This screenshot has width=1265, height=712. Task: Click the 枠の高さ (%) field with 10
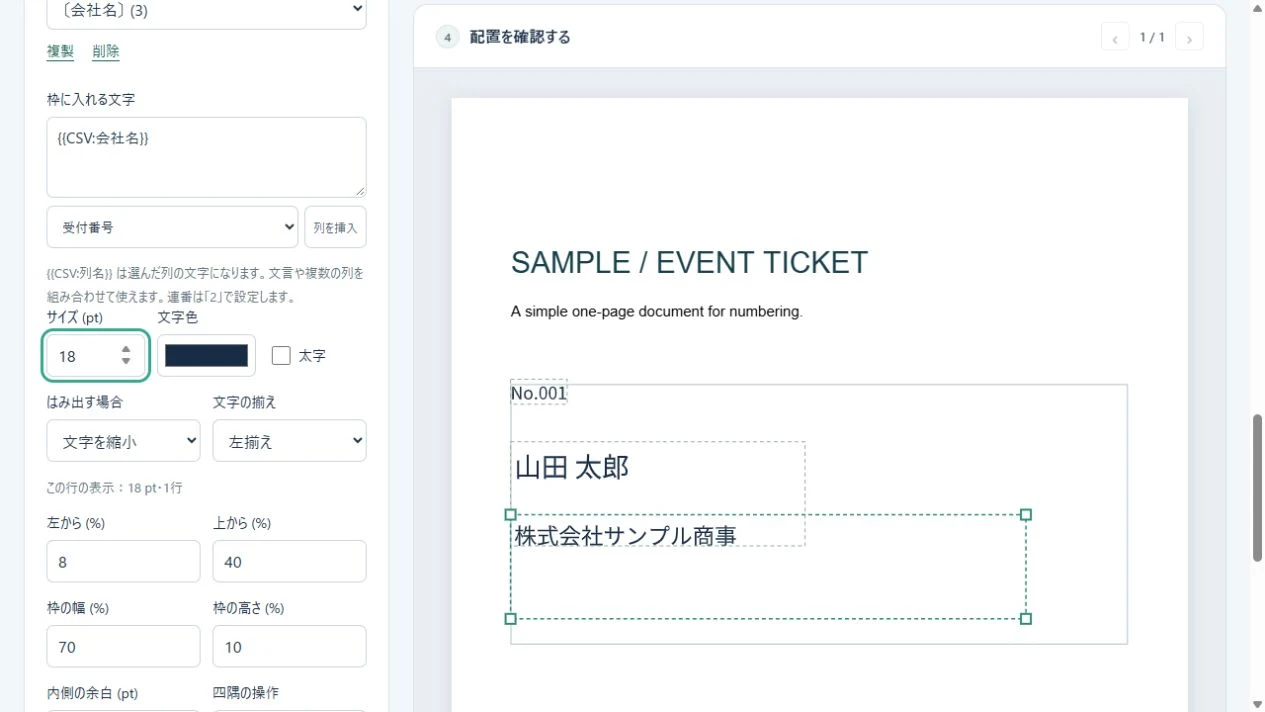coord(289,647)
